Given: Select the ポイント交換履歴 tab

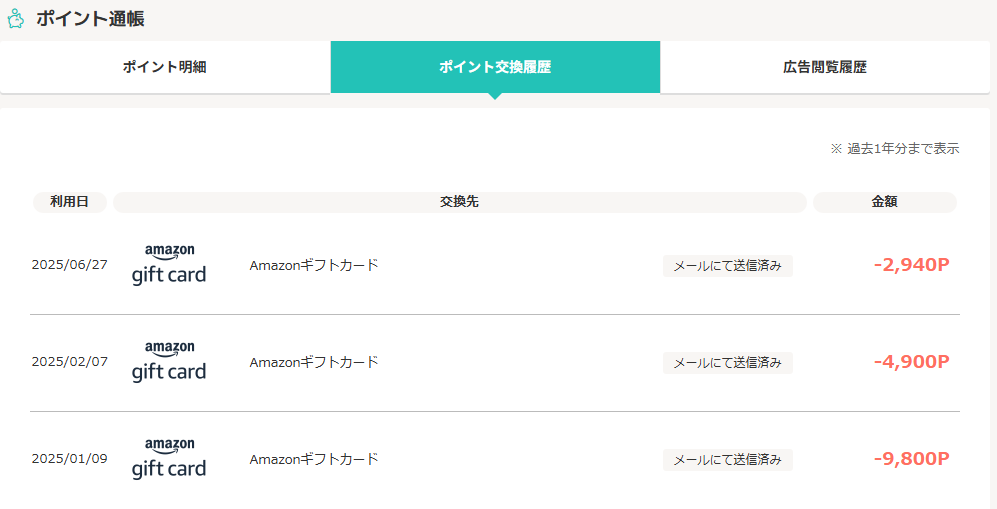Looking at the screenshot, I should 495,67.
